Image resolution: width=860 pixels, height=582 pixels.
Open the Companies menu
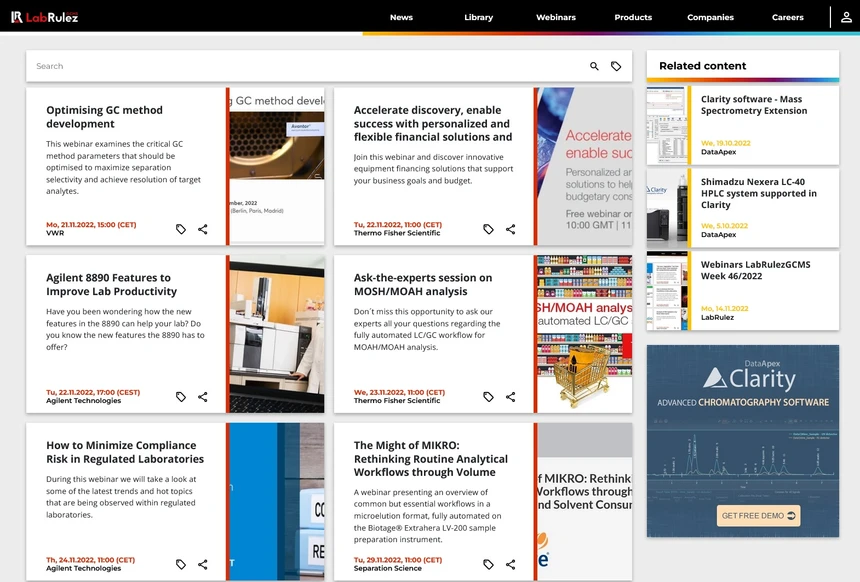(x=710, y=17)
